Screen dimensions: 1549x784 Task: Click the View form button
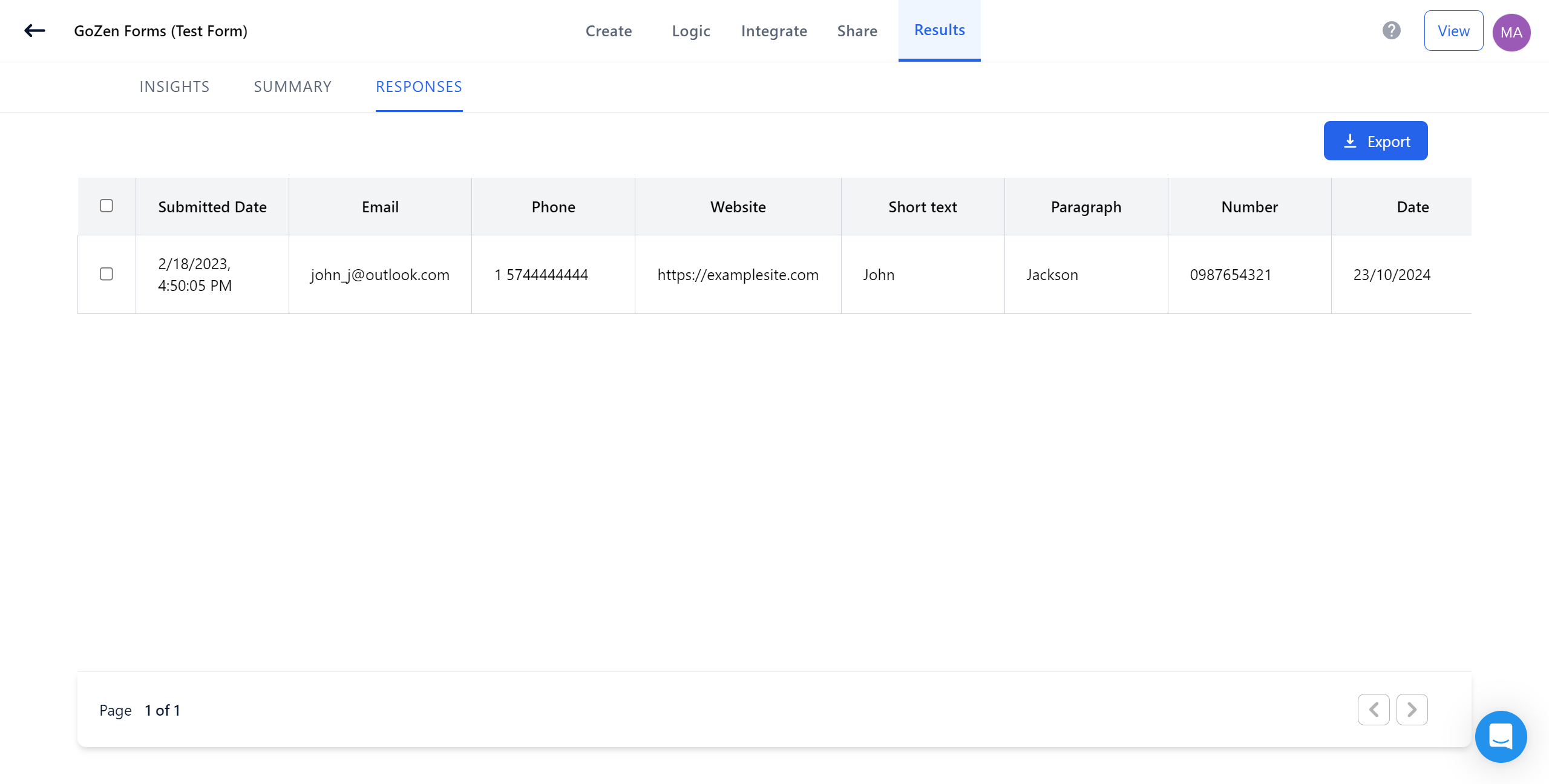(x=1453, y=31)
